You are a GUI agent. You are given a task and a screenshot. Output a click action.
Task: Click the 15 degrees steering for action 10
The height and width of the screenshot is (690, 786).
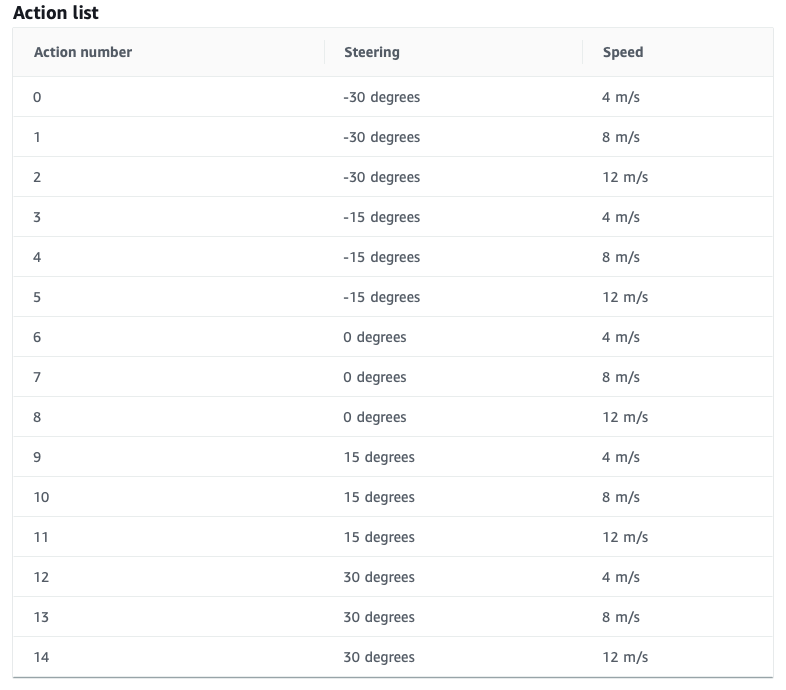(379, 497)
